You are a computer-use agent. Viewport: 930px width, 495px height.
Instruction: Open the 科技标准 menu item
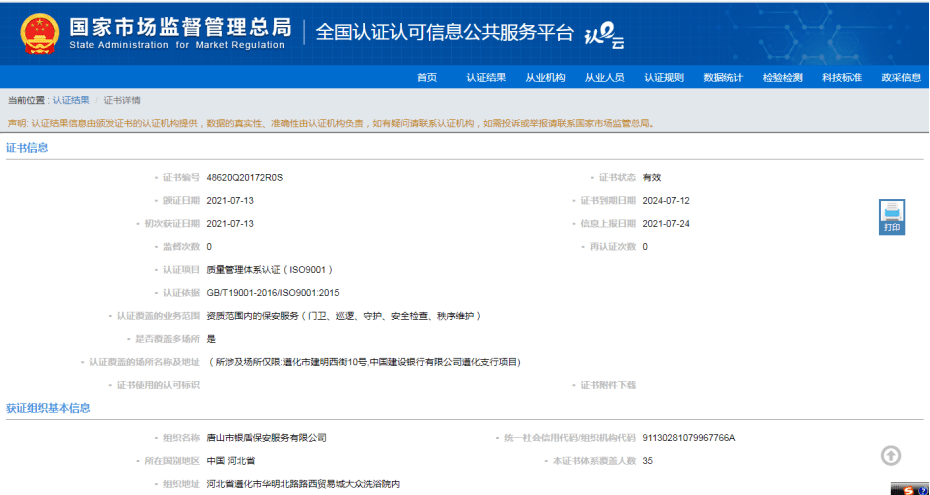[x=842, y=78]
